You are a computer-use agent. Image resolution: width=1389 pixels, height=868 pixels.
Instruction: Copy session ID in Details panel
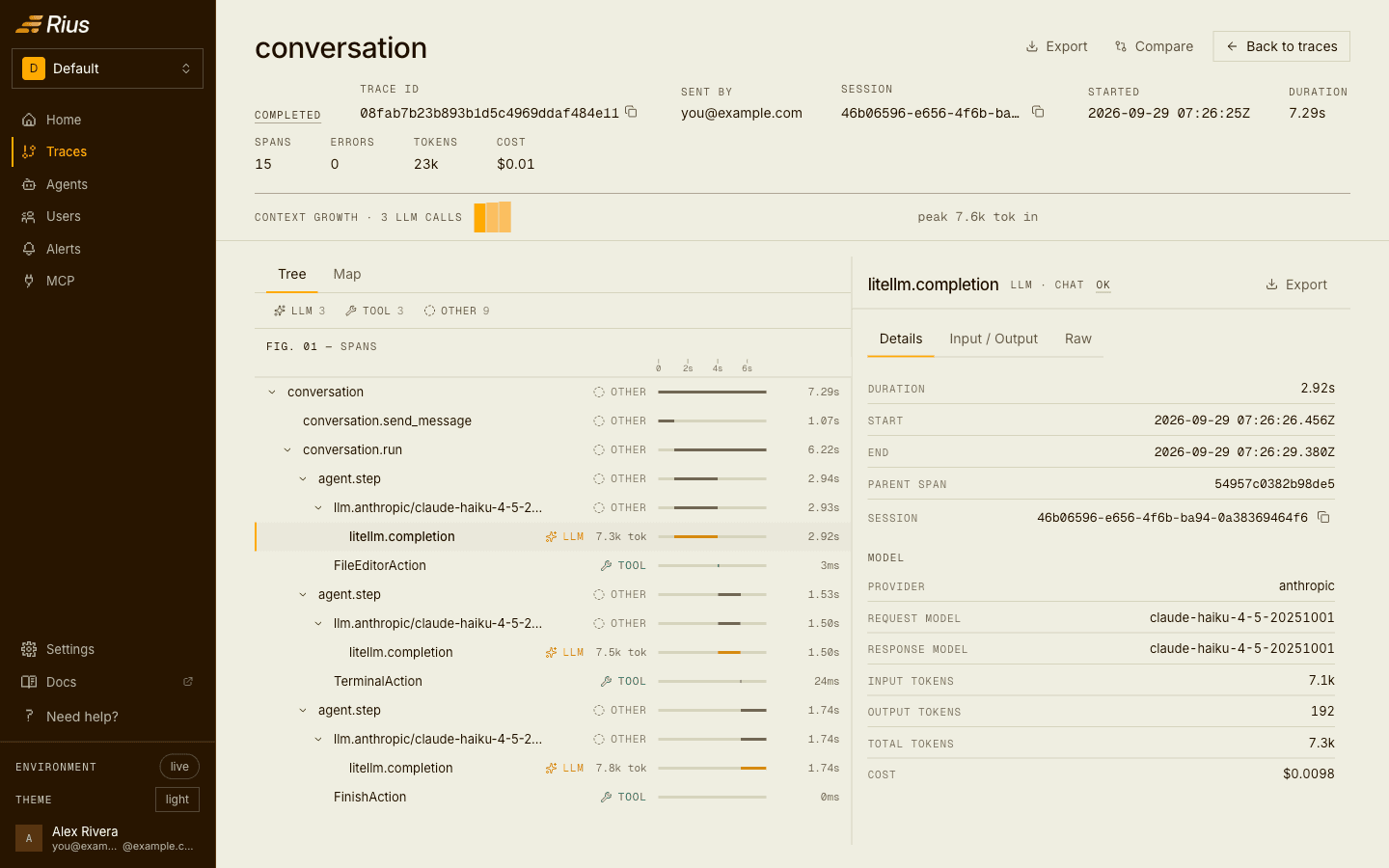point(1323,518)
